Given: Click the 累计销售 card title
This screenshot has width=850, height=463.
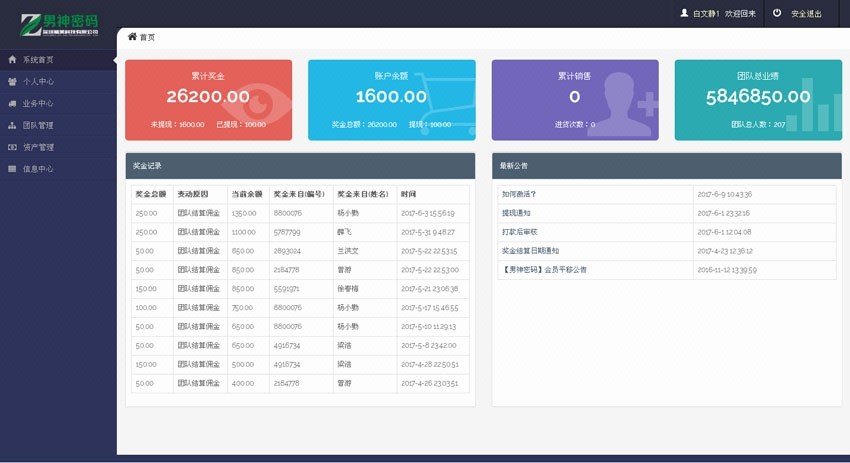Looking at the screenshot, I should [574, 76].
